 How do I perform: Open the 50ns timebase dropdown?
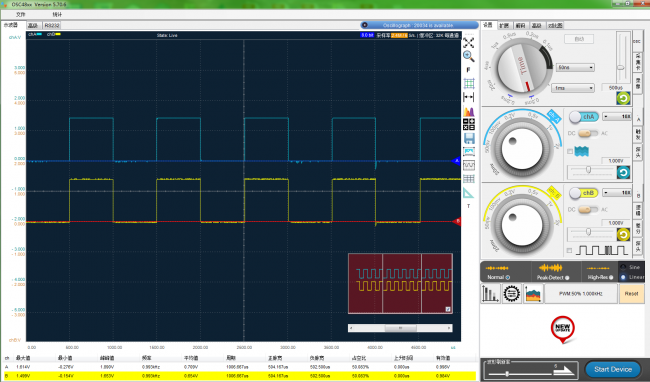[575, 67]
